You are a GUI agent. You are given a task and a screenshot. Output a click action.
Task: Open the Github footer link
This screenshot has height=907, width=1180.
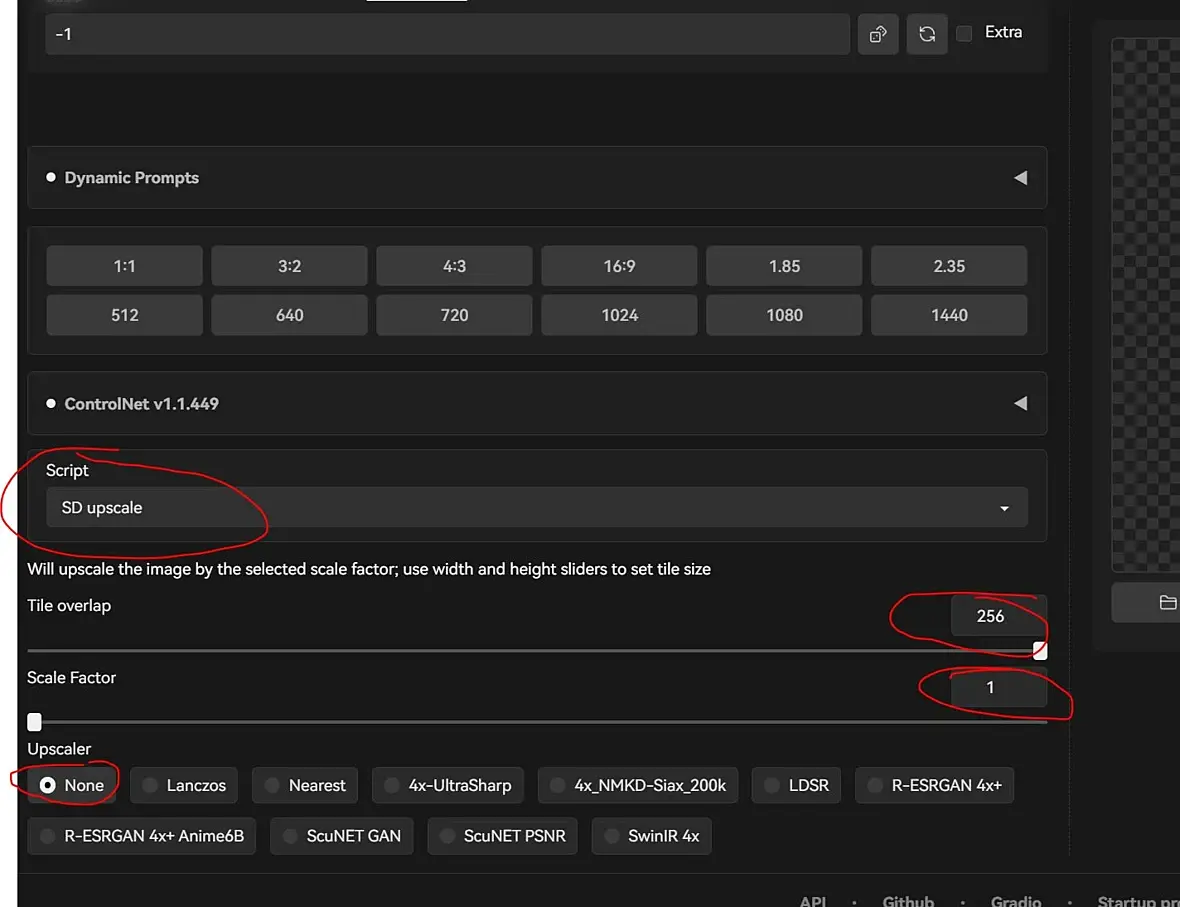[x=908, y=900]
